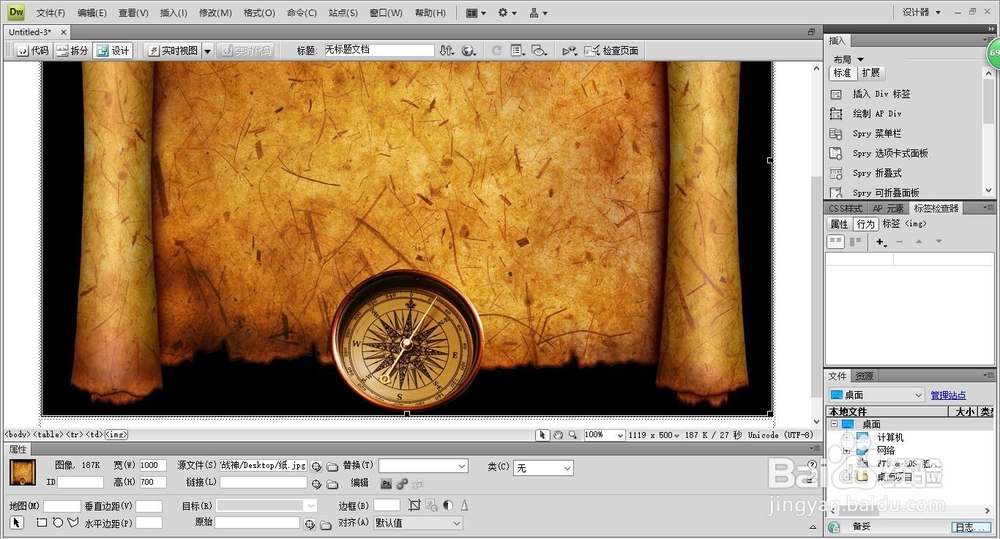The width and height of the screenshot is (1000, 539).
Task: Open the 插入(I) menu
Action: 173,13
